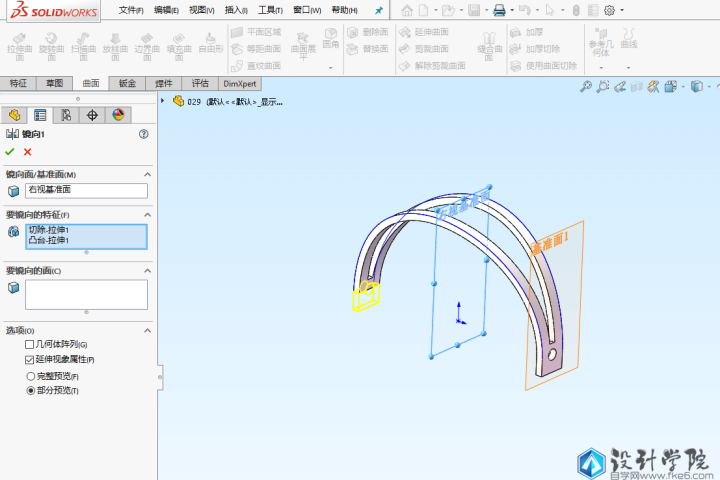Image resolution: width=720 pixels, height=480 pixels.
Task: Switch to the 特征 tab
Action: pyautogui.click(x=18, y=83)
